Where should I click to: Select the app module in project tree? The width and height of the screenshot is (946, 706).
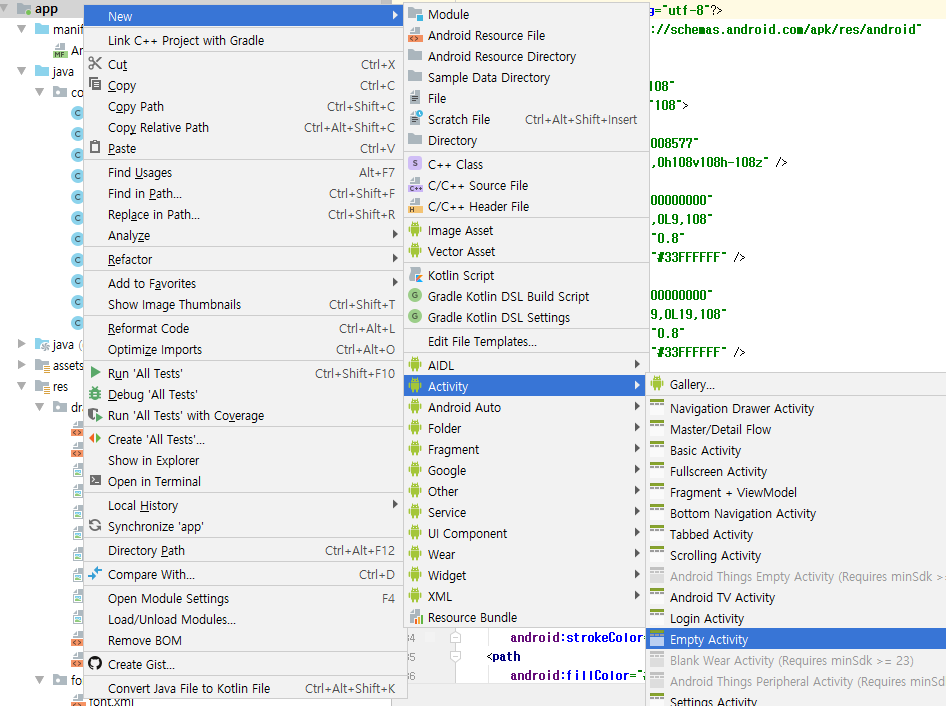click(x=46, y=9)
